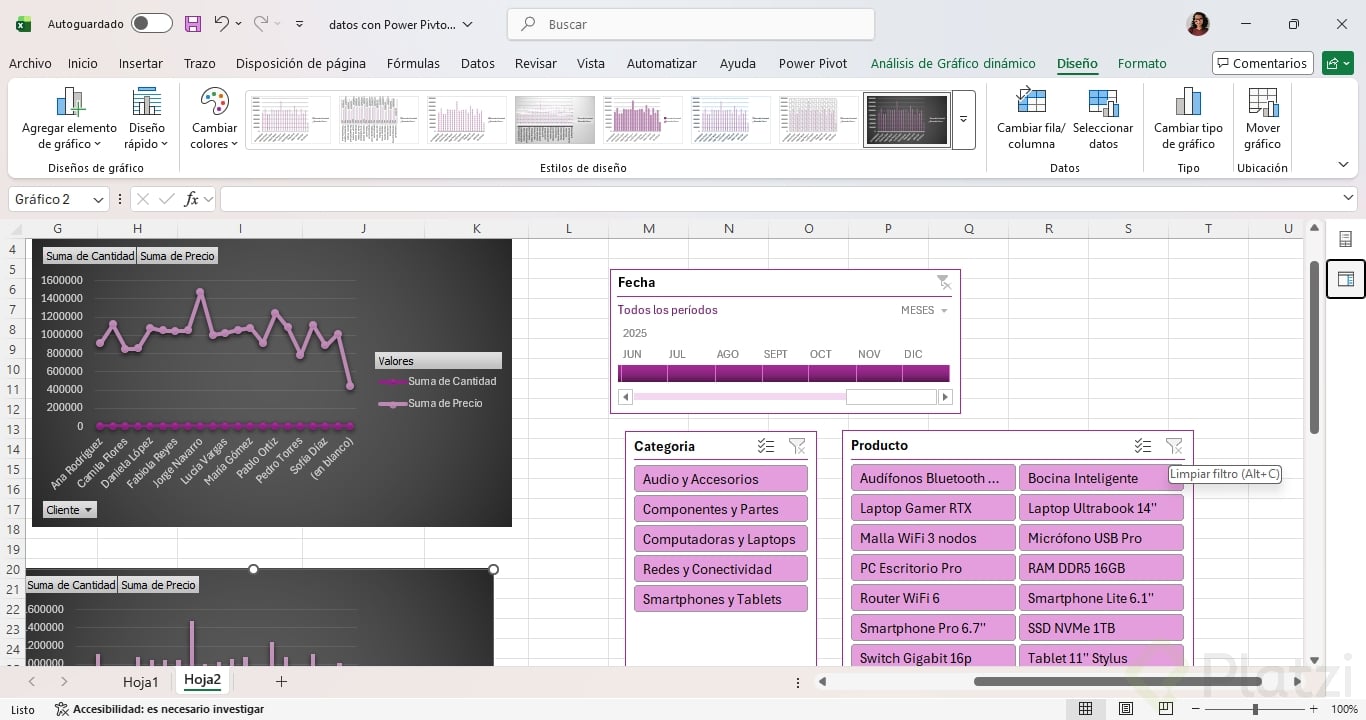Screen dimensions: 1366x720
Task: Click the fx insert function icon
Action: (x=192, y=199)
